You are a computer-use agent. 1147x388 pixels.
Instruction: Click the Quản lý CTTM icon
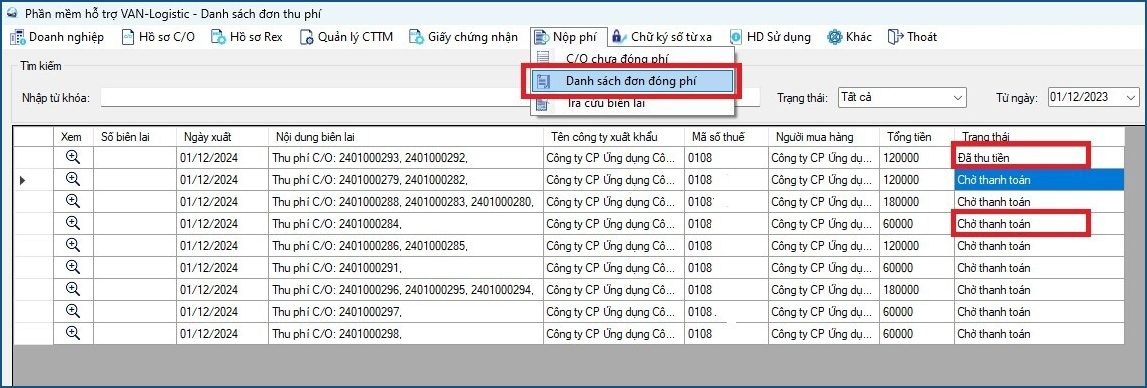tap(307, 37)
